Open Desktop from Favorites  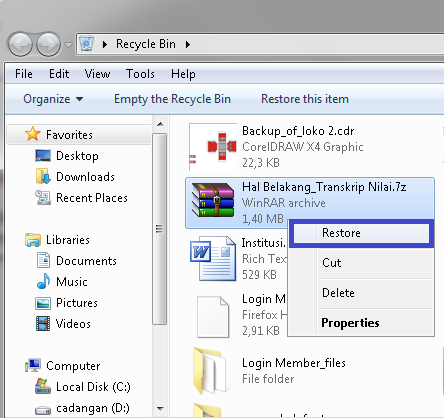coord(77,156)
